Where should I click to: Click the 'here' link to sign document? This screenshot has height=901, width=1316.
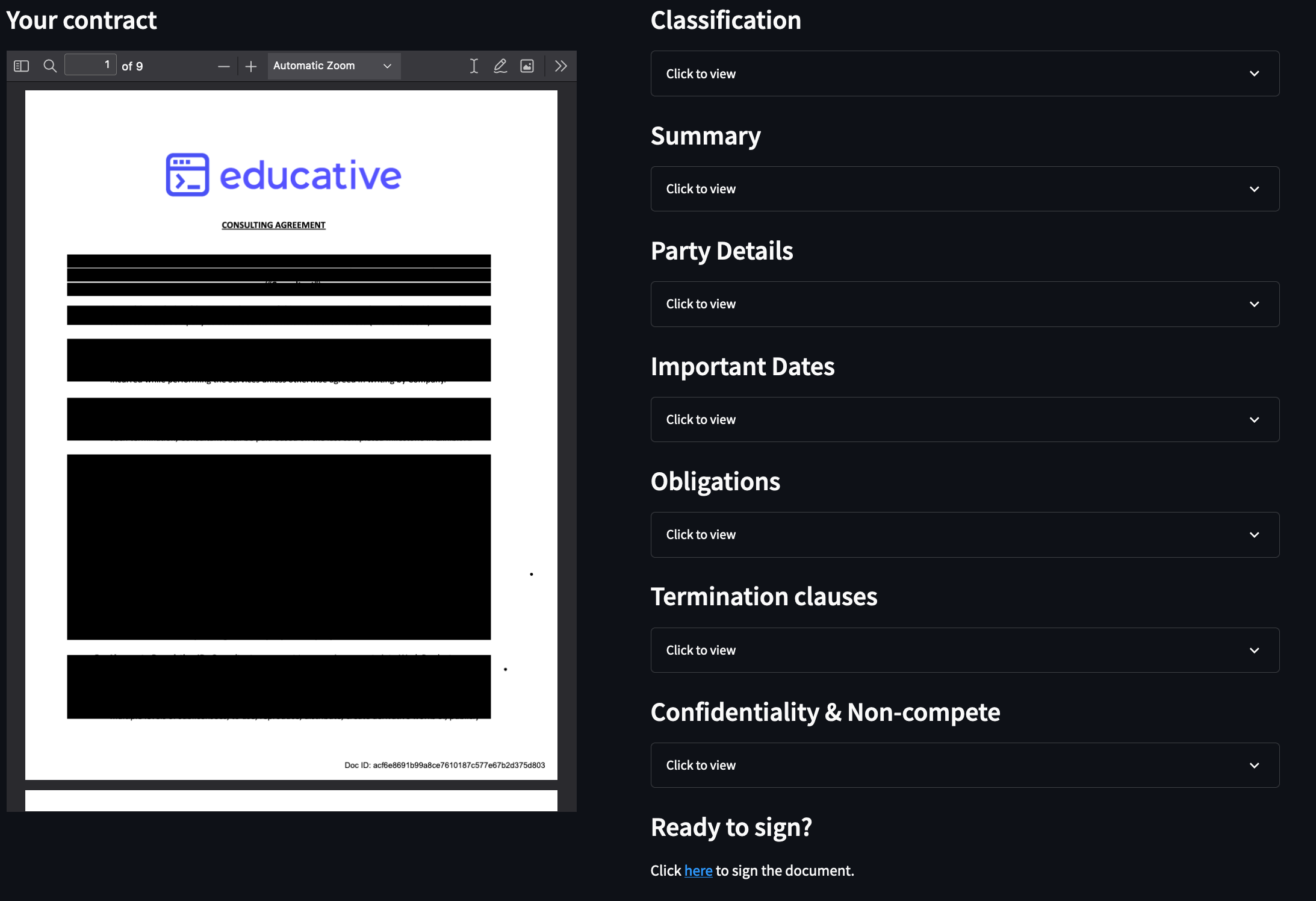pyautogui.click(x=698, y=871)
